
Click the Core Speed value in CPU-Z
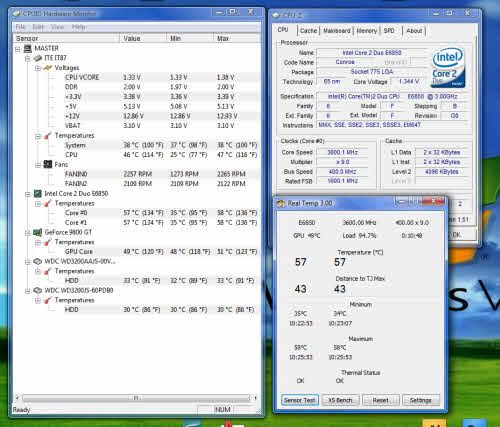click(342, 152)
